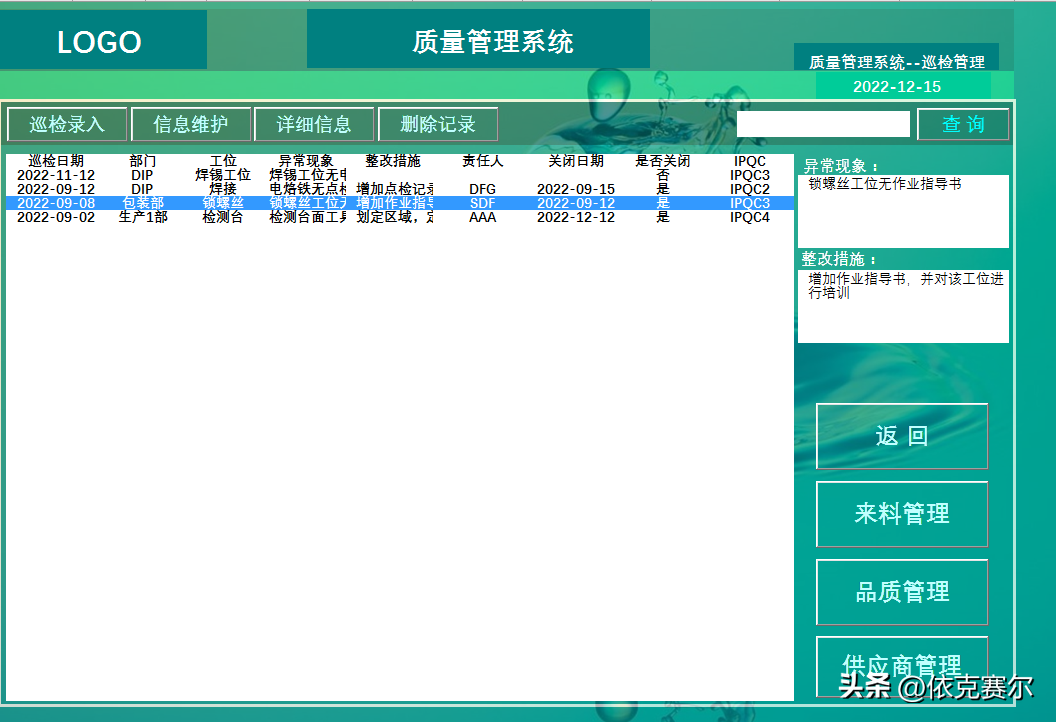Click the IPQC column header
This screenshot has height=722, width=1056.
750,161
